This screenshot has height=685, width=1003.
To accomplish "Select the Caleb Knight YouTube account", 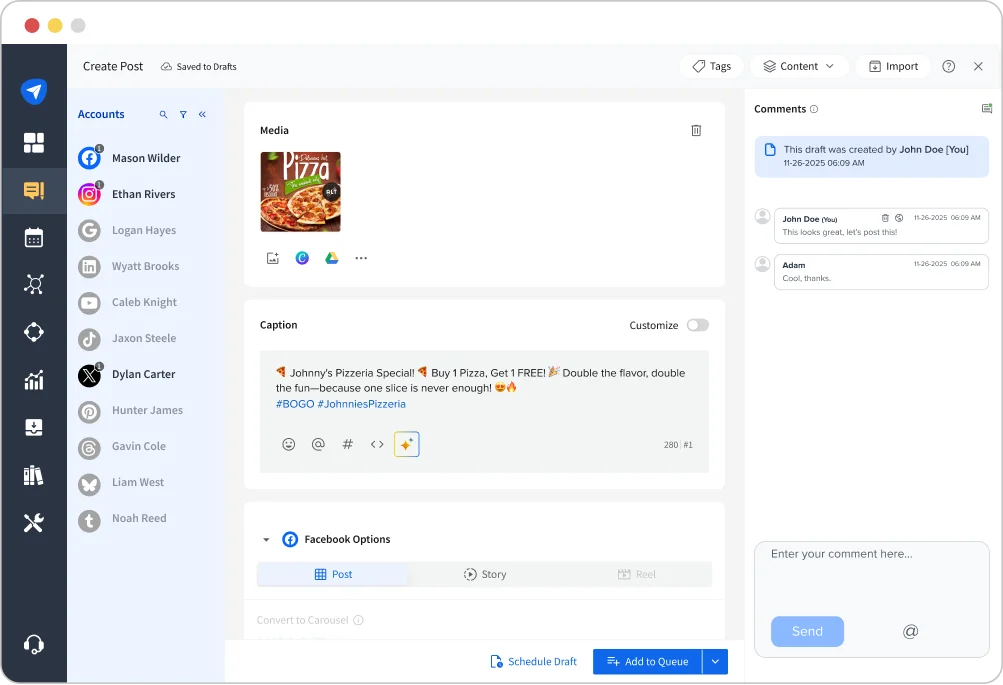I will (127, 302).
